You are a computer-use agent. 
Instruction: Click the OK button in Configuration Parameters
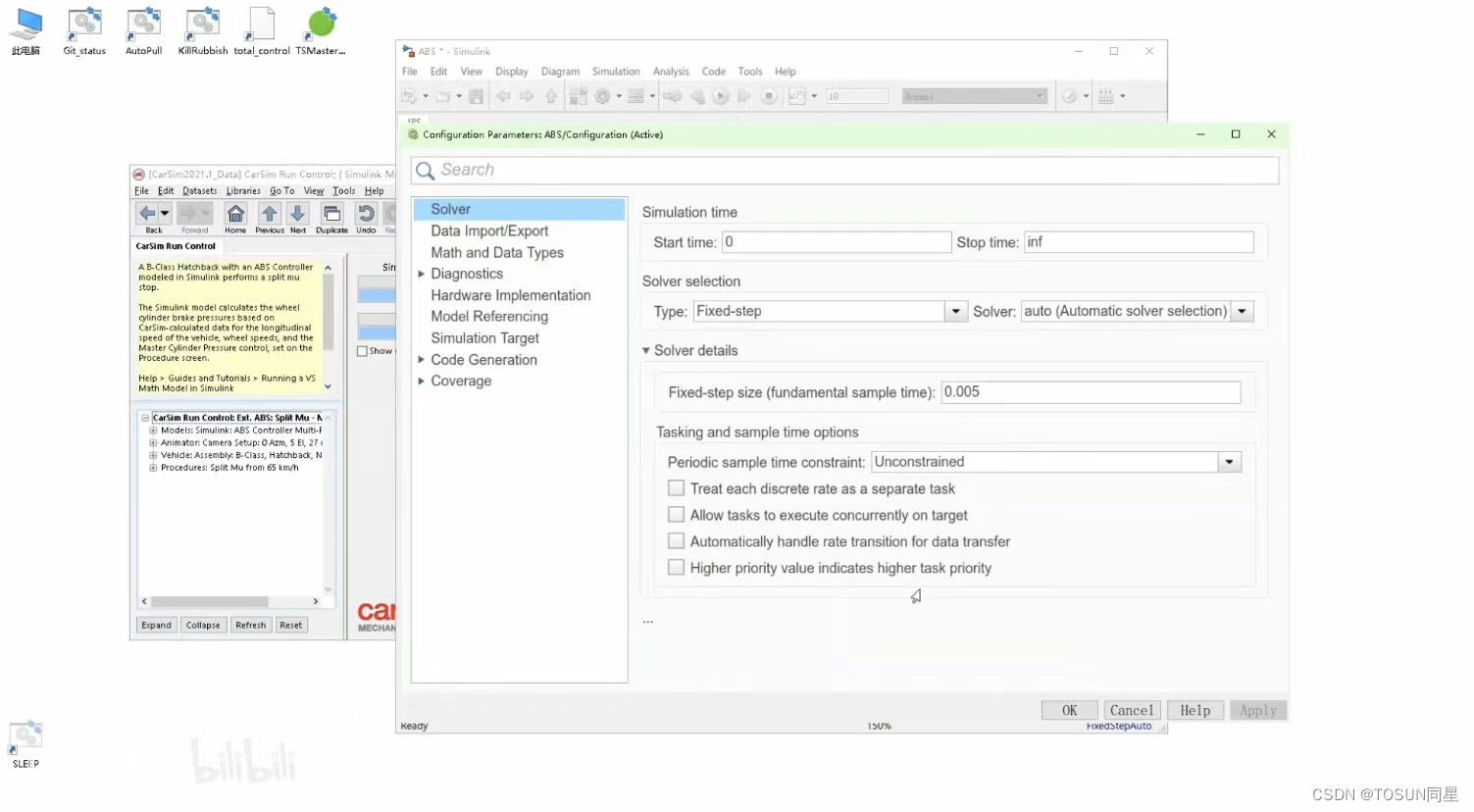(1069, 711)
